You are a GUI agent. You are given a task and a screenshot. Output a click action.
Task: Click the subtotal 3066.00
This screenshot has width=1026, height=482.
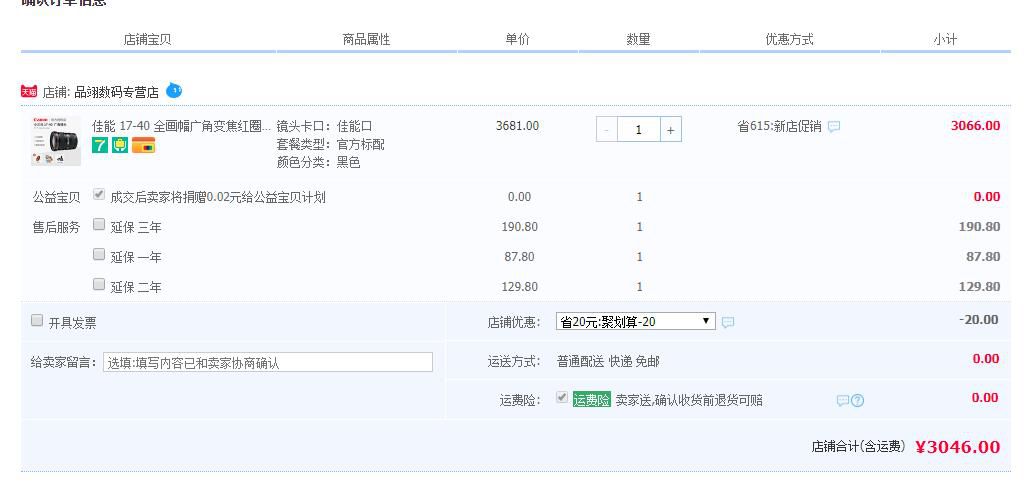(976, 126)
